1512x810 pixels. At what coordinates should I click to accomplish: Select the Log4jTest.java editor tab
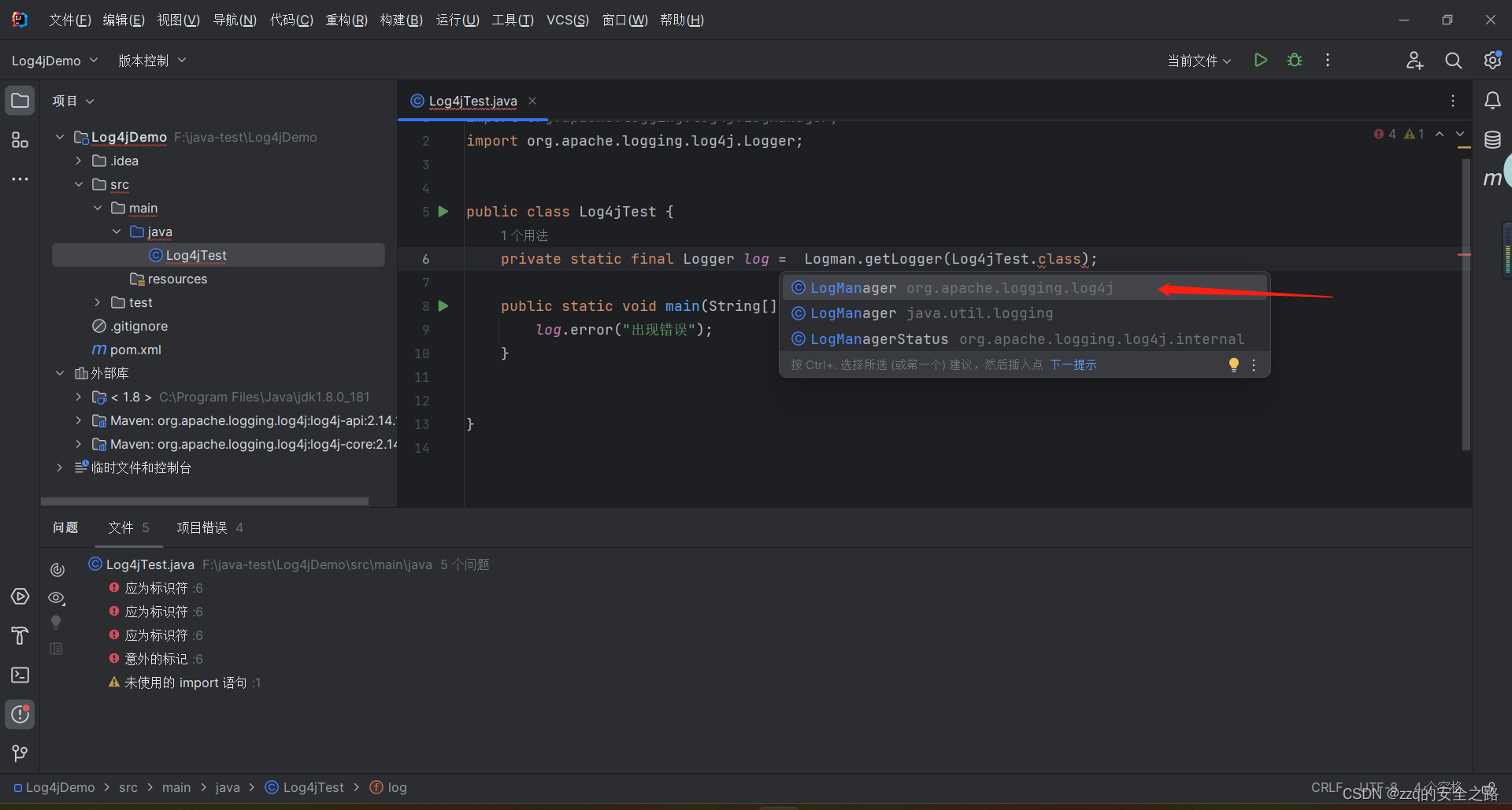pyautogui.click(x=472, y=101)
